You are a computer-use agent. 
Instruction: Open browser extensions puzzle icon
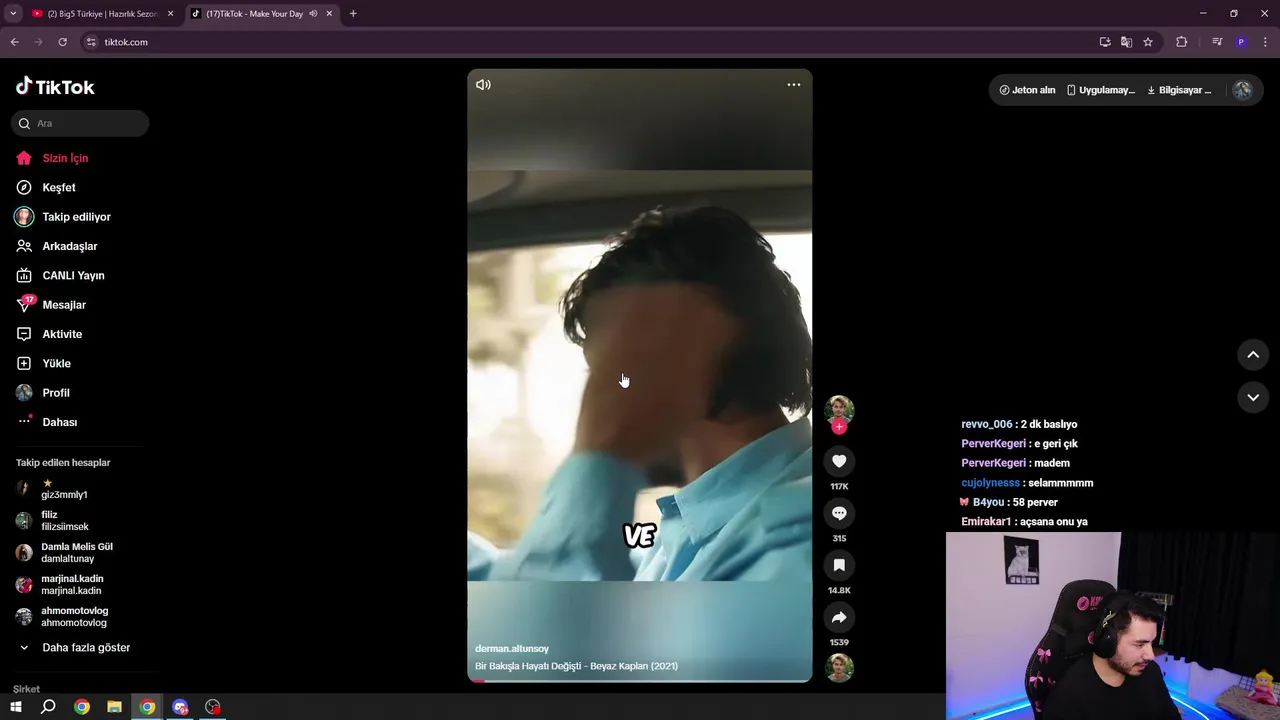(1181, 42)
